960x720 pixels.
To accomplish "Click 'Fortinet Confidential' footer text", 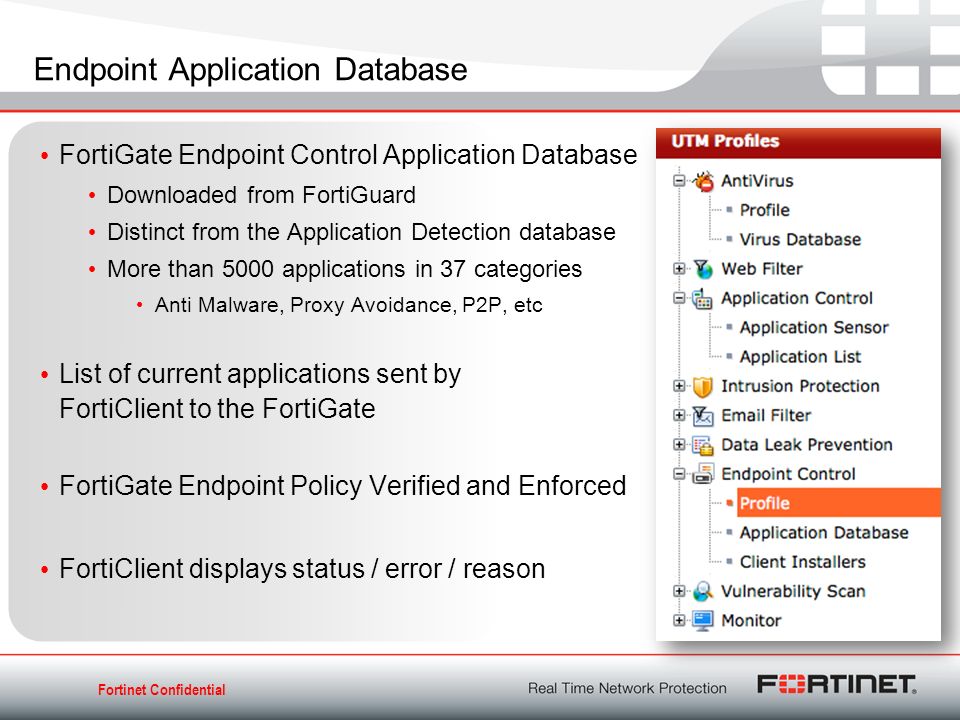I will point(162,690).
